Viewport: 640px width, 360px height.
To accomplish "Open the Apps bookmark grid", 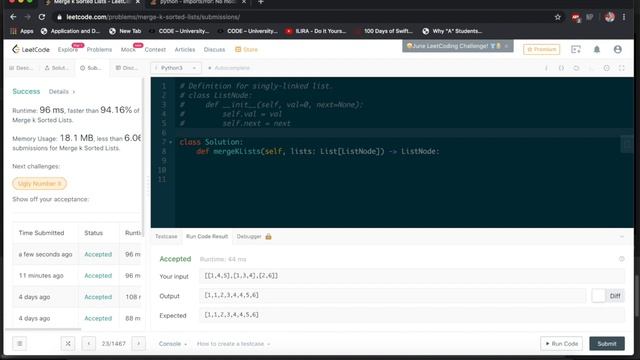I will [x=22, y=31].
